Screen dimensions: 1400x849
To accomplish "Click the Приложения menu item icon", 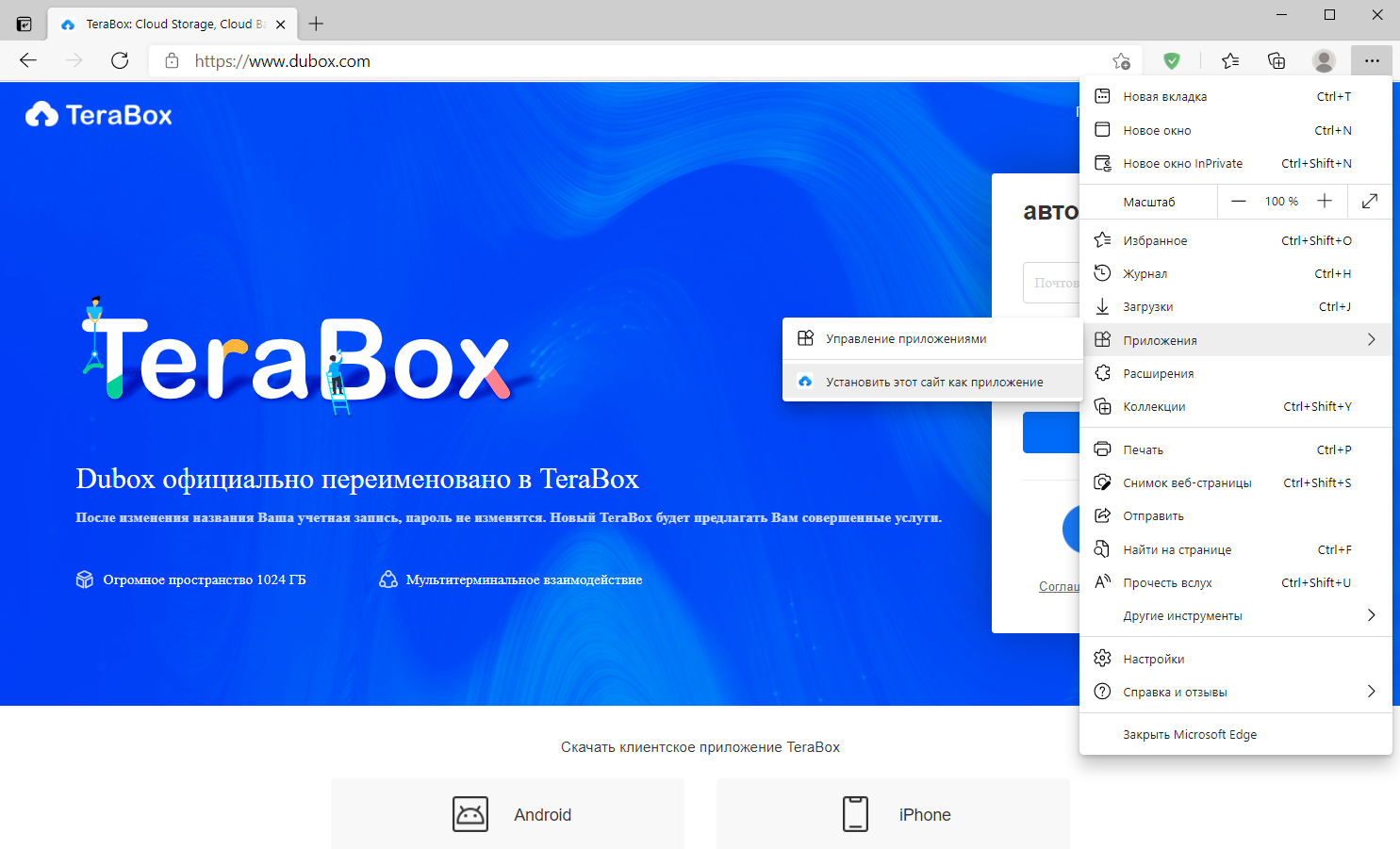I will click(1102, 339).
